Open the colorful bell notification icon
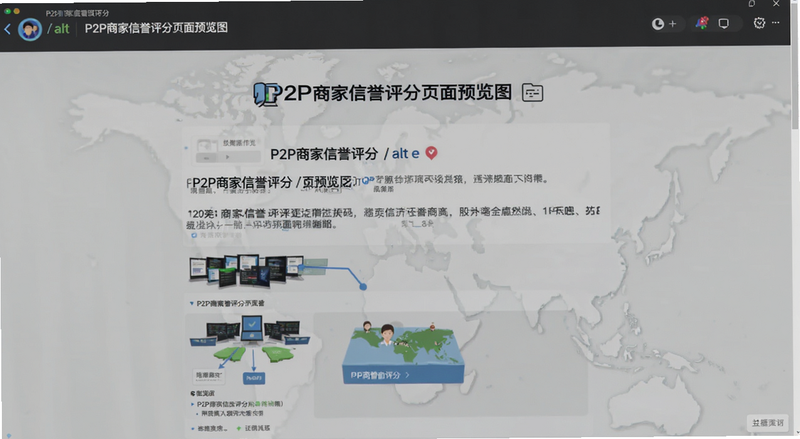Screen dimensions: 800x439 click(x=703, y=22)
